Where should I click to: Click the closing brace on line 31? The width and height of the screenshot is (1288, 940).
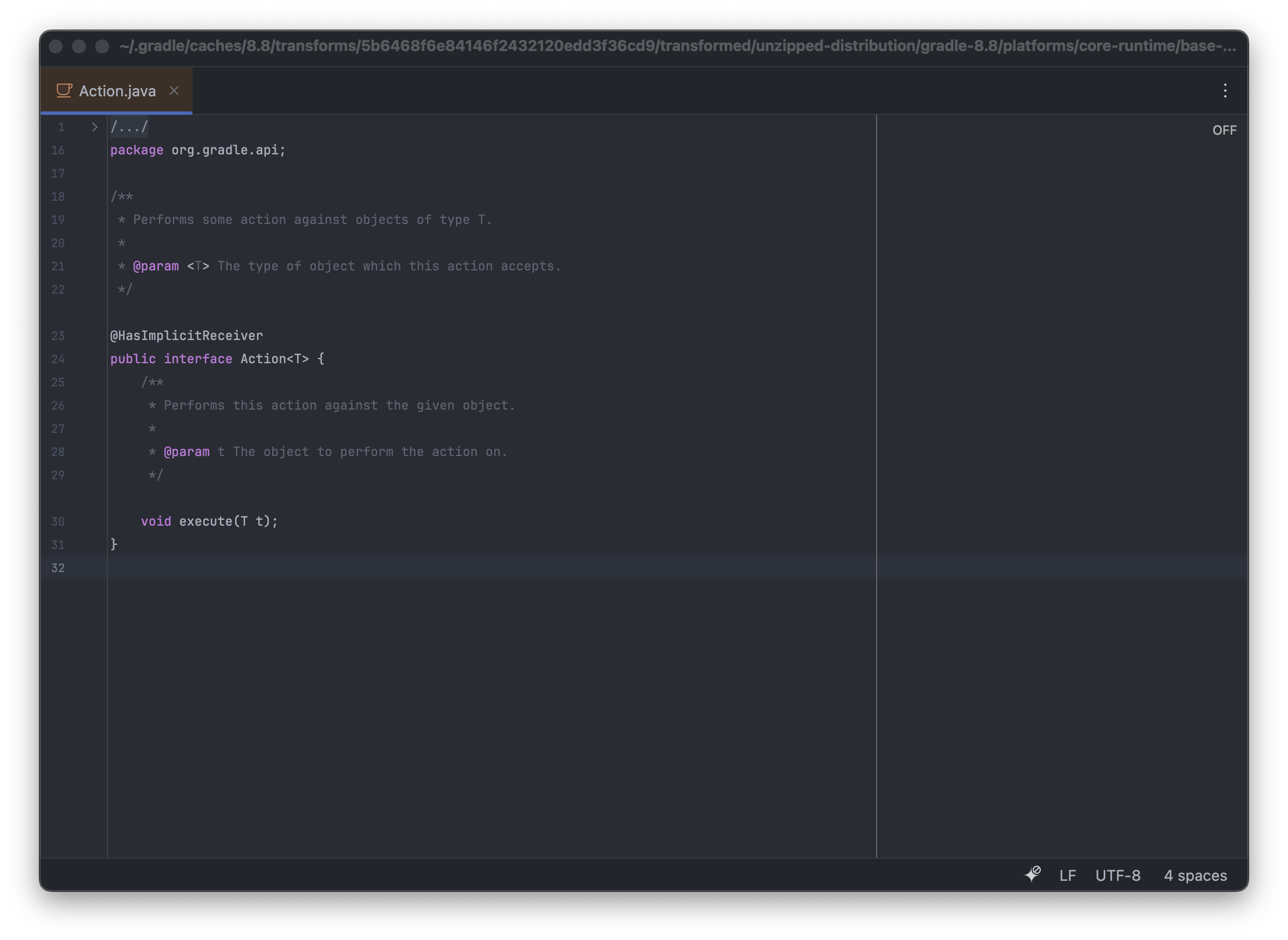pos(114,544)
